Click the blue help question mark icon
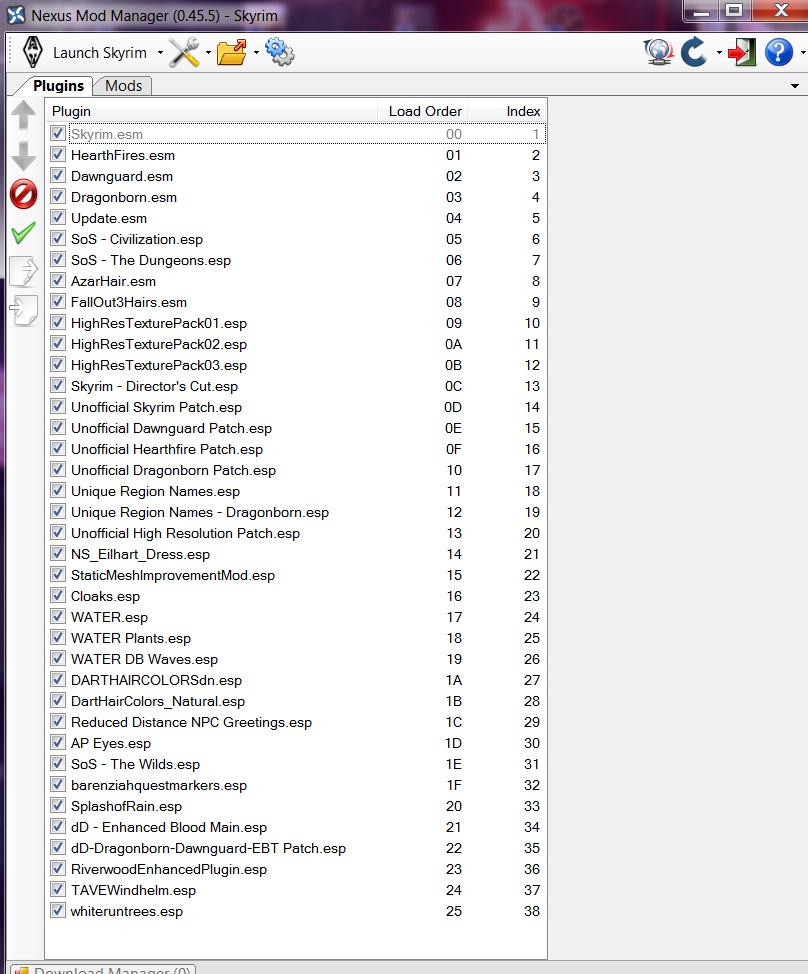The width and height of the screenshot is (808, 974). (778, 53)
